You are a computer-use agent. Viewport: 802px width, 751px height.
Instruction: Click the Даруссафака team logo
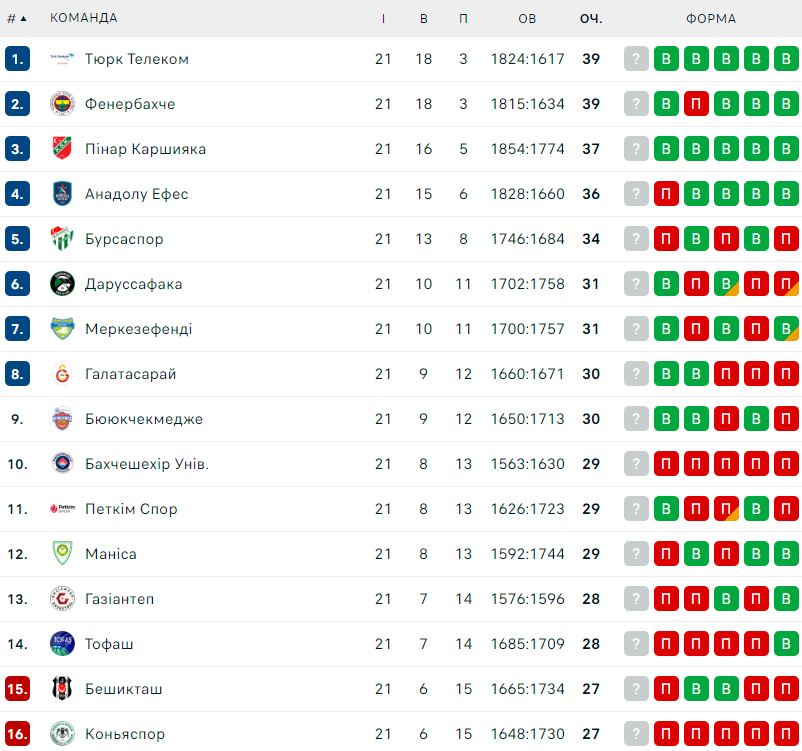(x=62, y=284)
